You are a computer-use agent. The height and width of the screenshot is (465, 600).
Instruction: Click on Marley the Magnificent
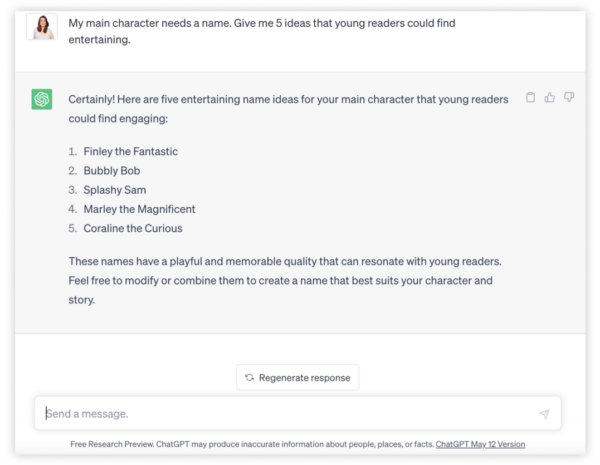point(139,209)
